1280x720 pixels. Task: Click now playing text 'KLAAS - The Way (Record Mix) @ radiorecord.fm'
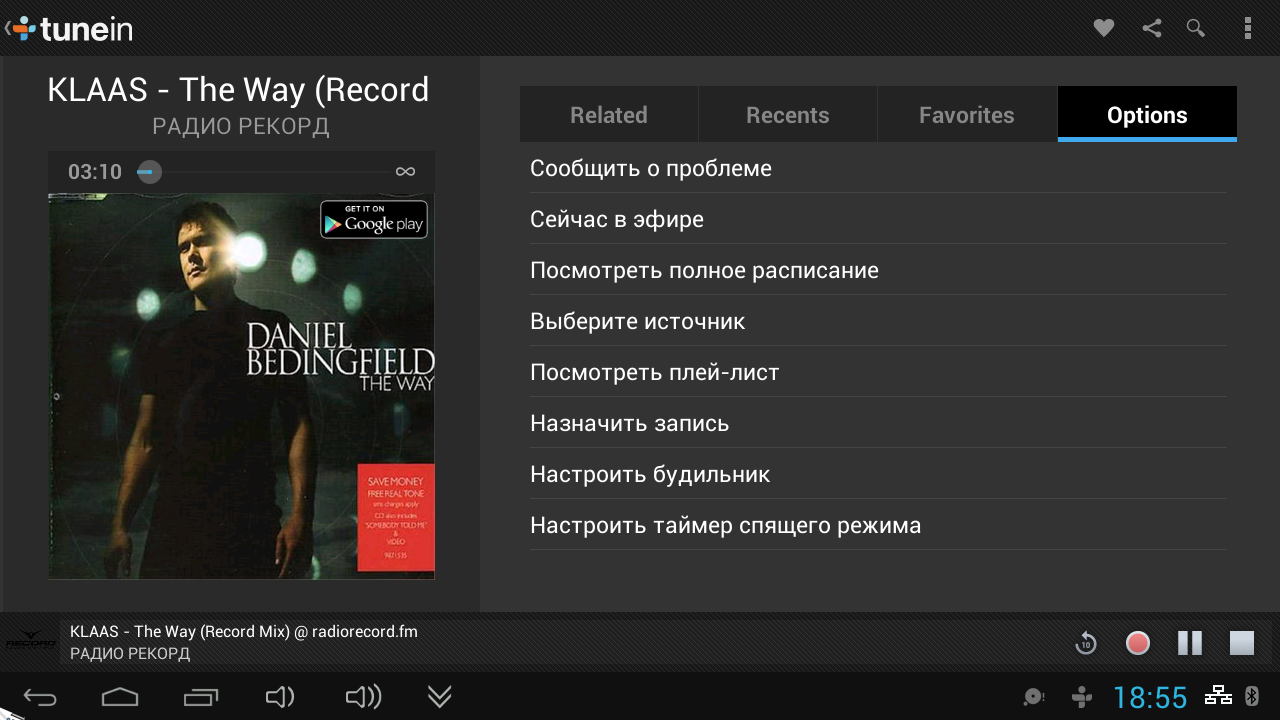tap(244, 632)
